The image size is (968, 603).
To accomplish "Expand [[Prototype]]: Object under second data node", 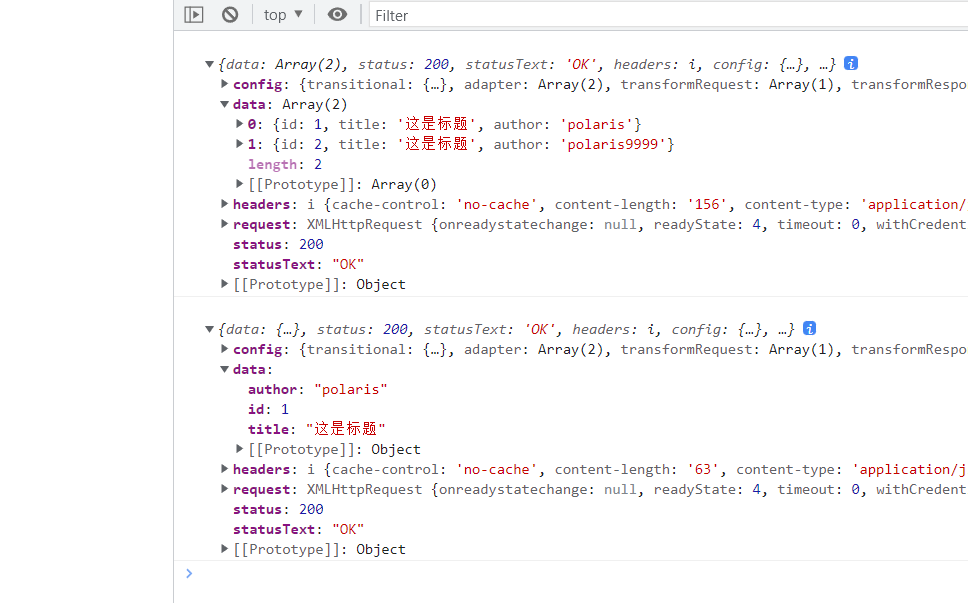I will [x=240, y=449].
